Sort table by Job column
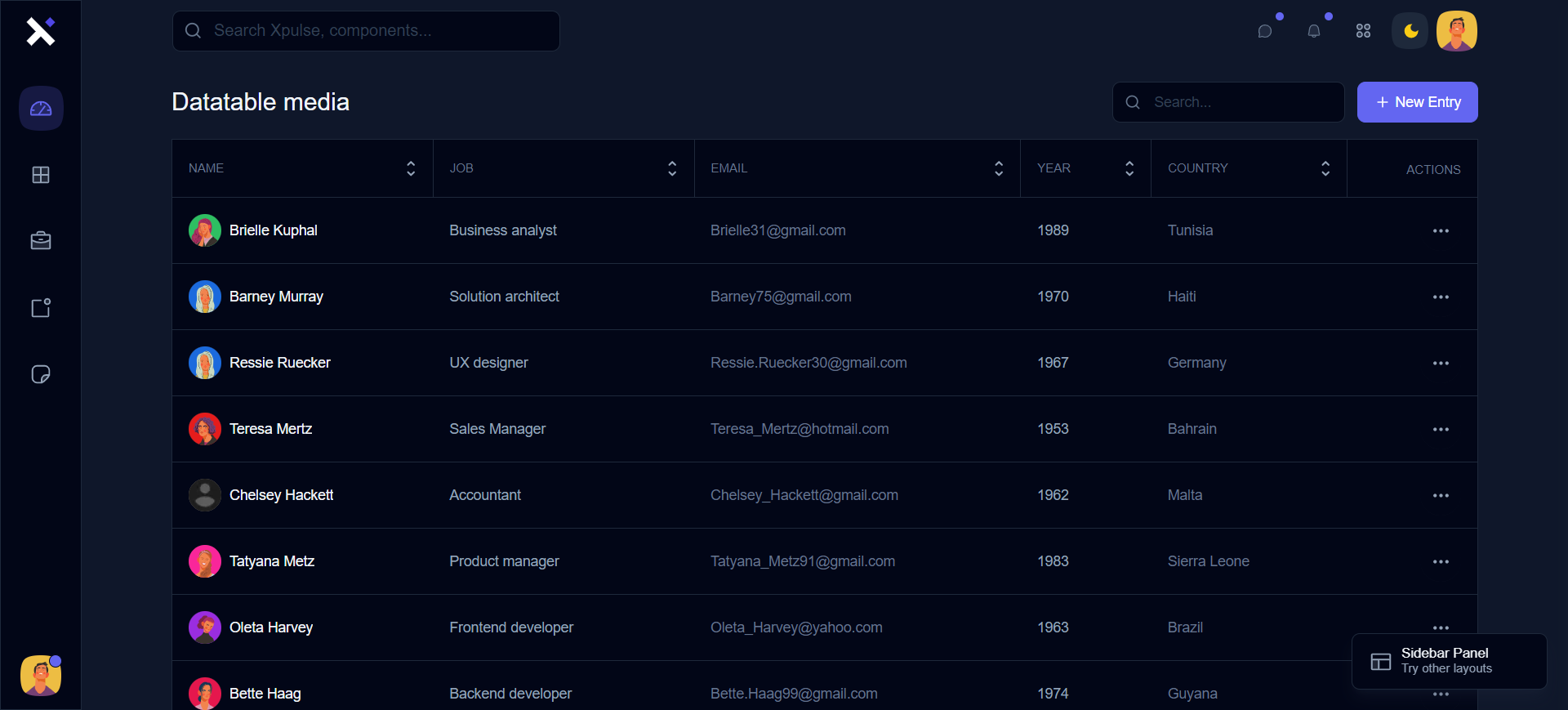Image resolution: width=1568 pixels, height=710 pixels. coord(672,168)
